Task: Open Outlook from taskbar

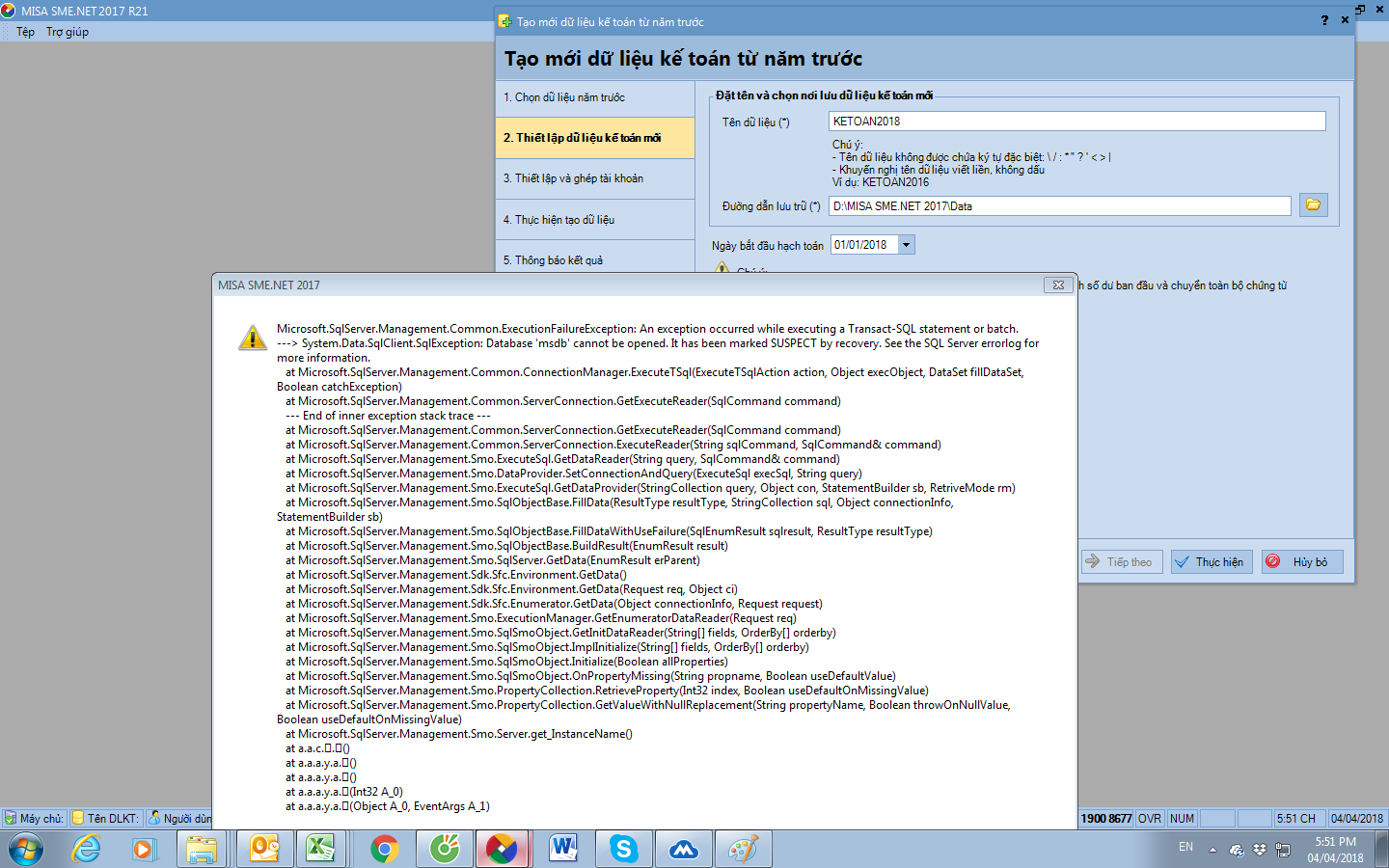Action: (264, 850)
